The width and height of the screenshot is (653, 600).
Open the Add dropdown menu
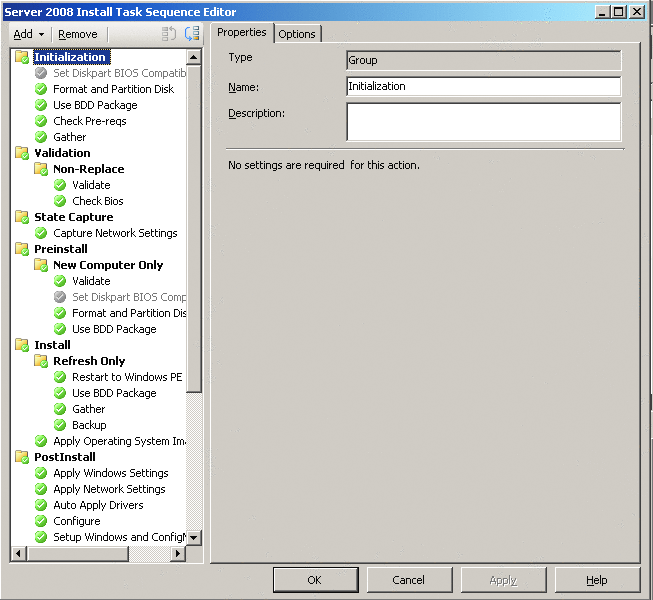[x=28, y=34]
